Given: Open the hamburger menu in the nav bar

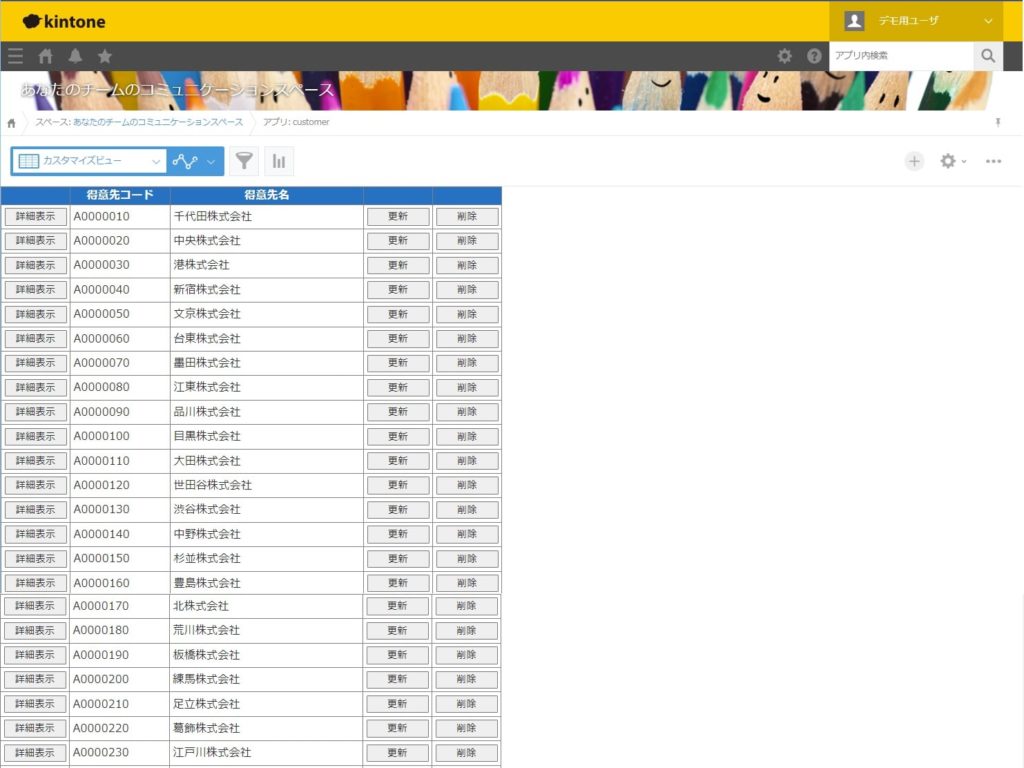Looking at the screenshot, I should pos(16,56).
